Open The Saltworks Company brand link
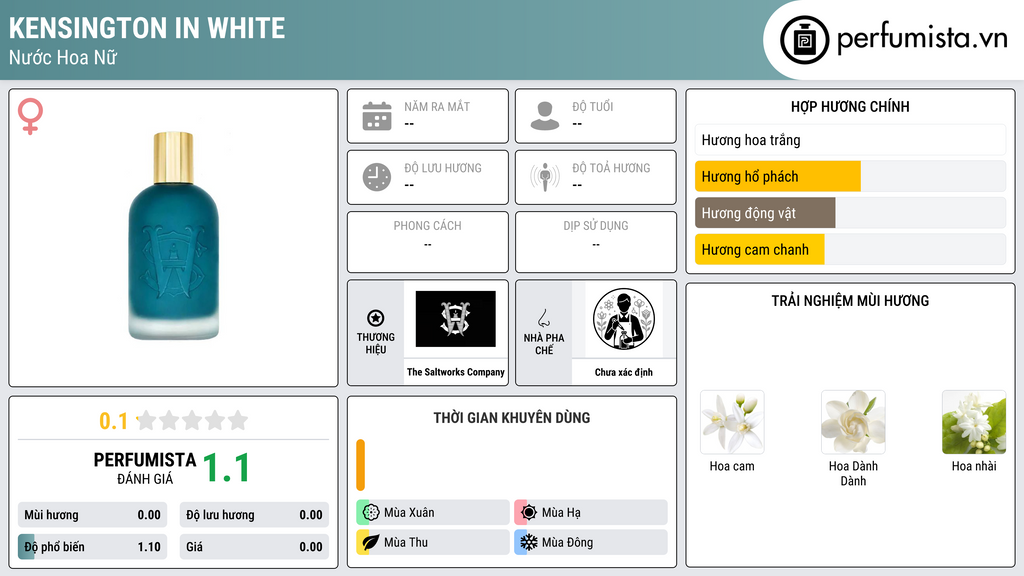Screen dimensions: 1024x576 456,372
